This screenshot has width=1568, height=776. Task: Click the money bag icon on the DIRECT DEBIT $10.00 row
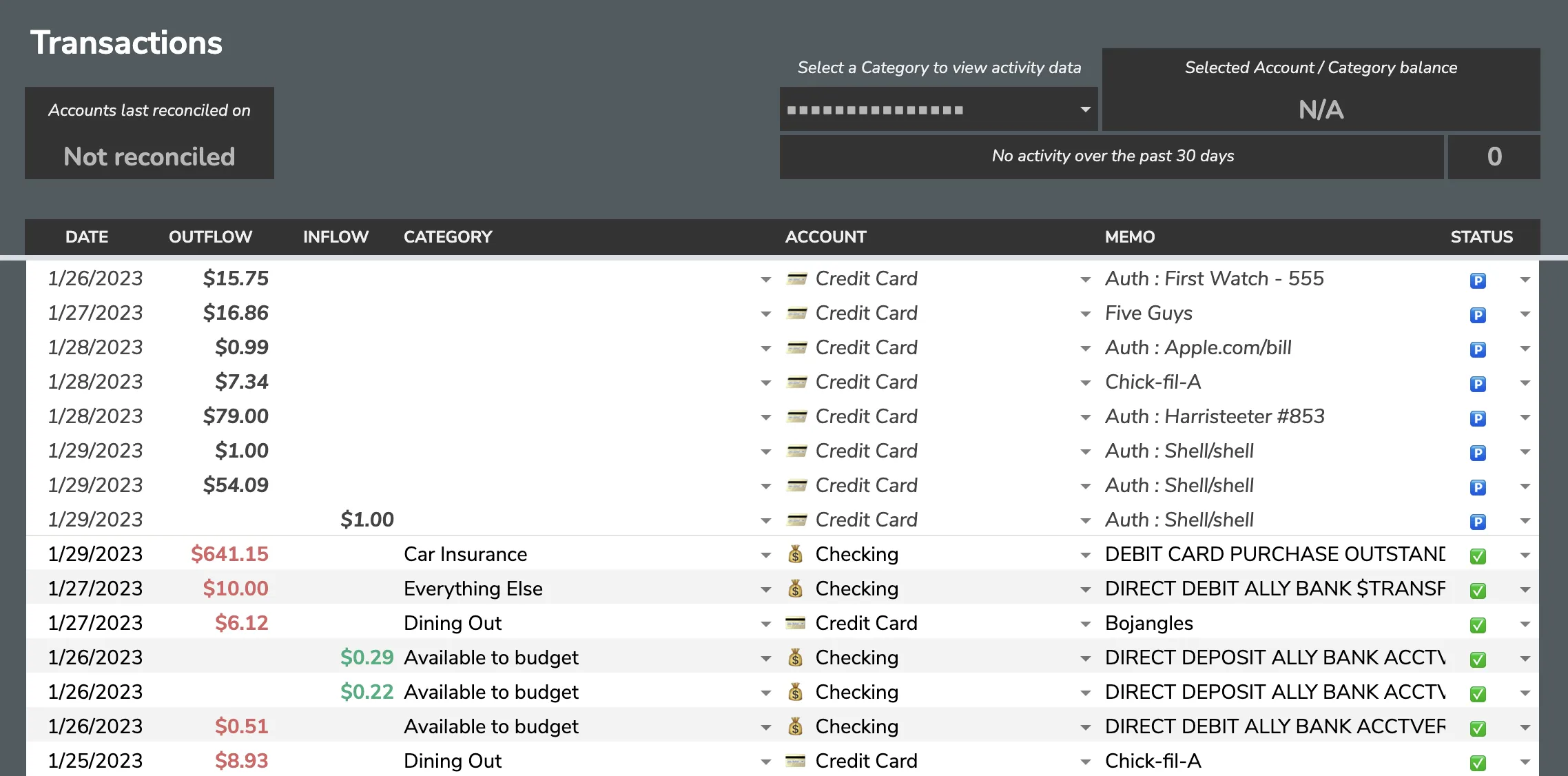pos(796,589)
